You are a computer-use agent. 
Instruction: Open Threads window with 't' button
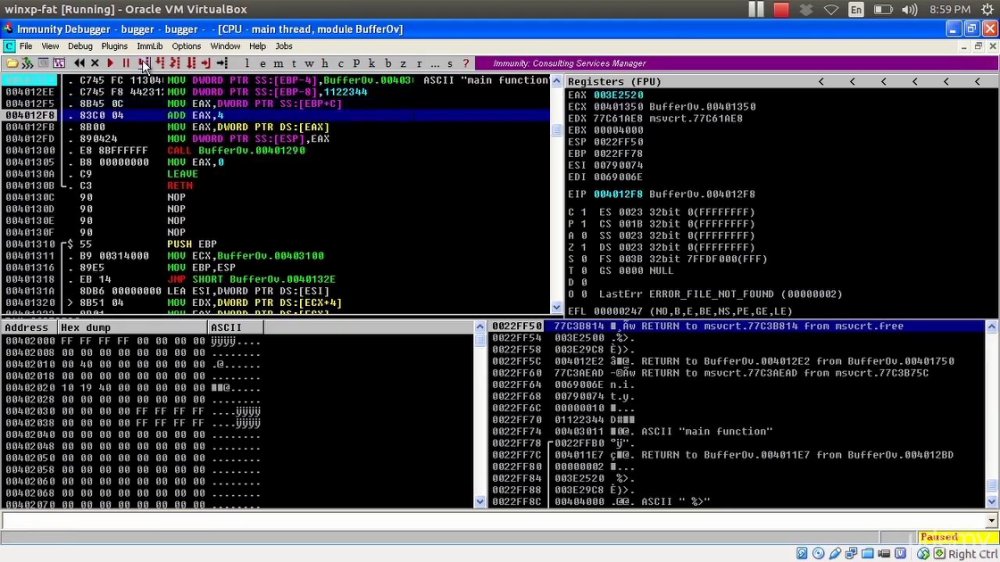[293, 63]
